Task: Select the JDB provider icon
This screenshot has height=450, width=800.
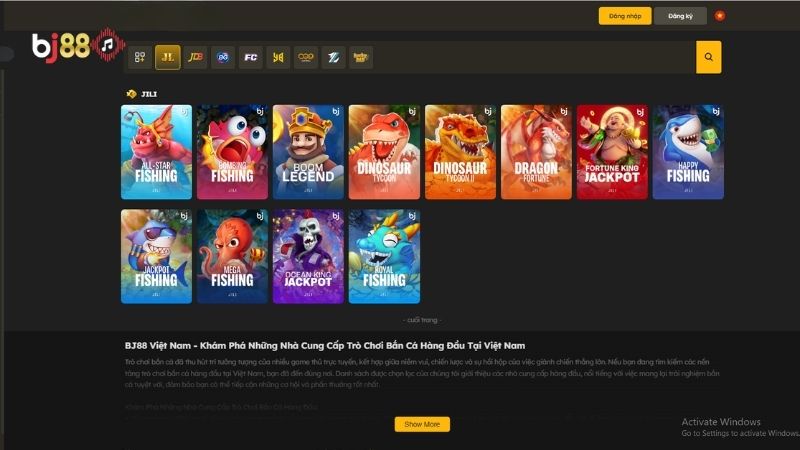Action: coord(195,57)
